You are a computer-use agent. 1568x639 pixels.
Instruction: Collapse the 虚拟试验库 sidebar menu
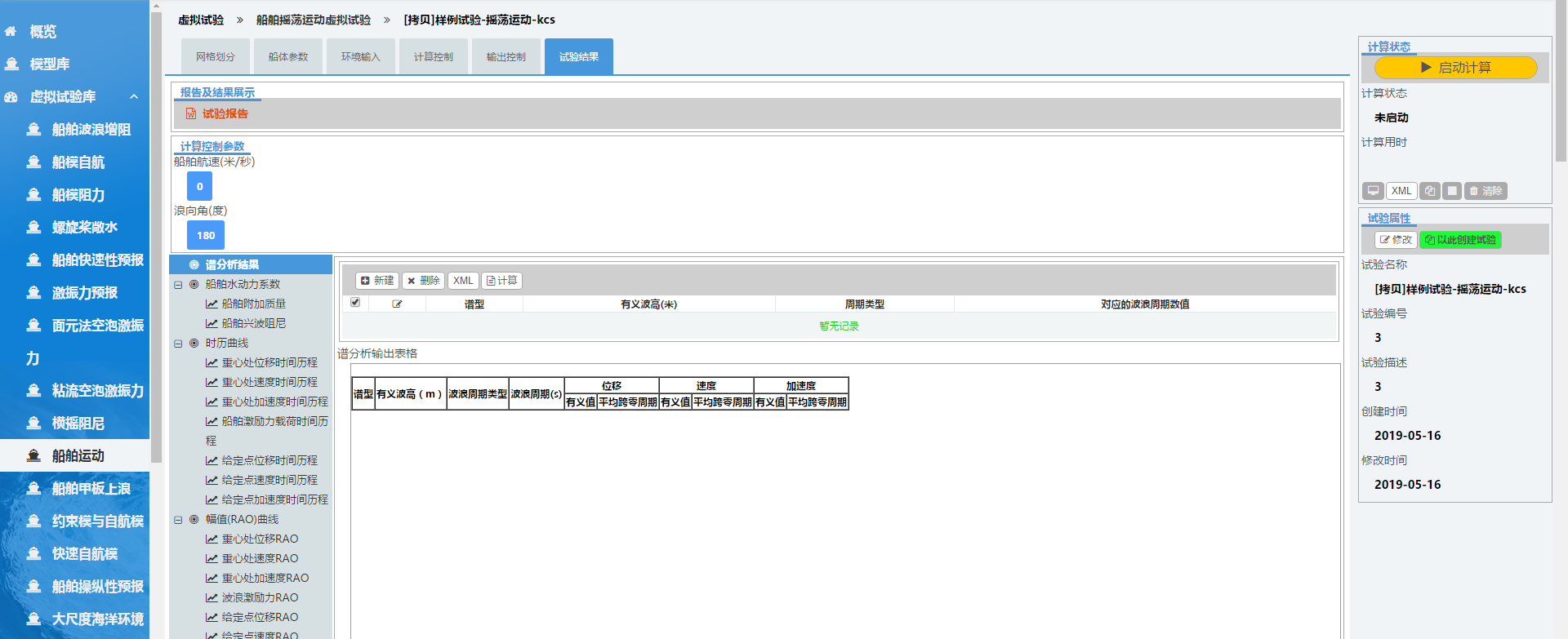[134, 97]
